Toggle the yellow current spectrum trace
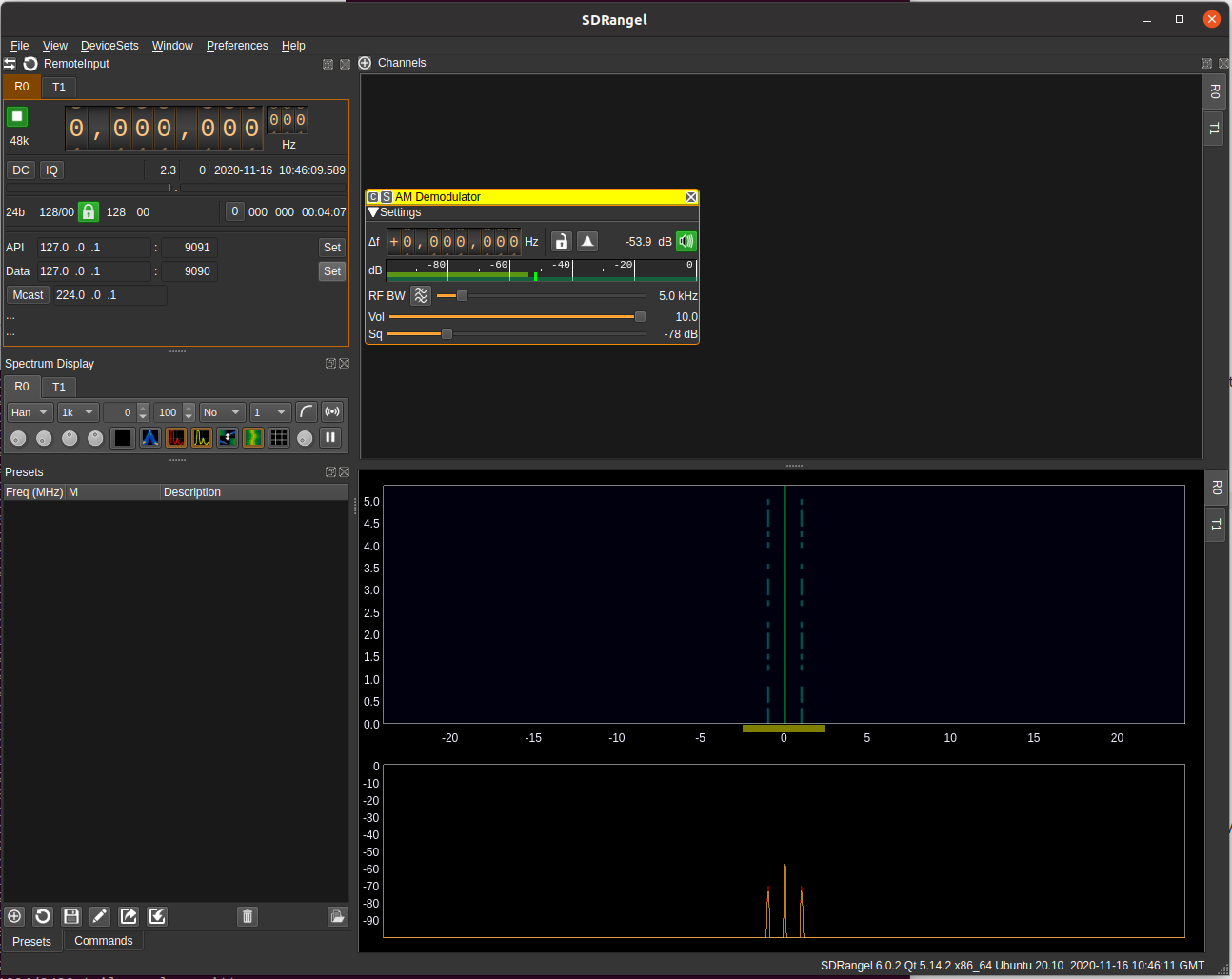The width and height of the screenshot is (1232, 979). [202, 438]
